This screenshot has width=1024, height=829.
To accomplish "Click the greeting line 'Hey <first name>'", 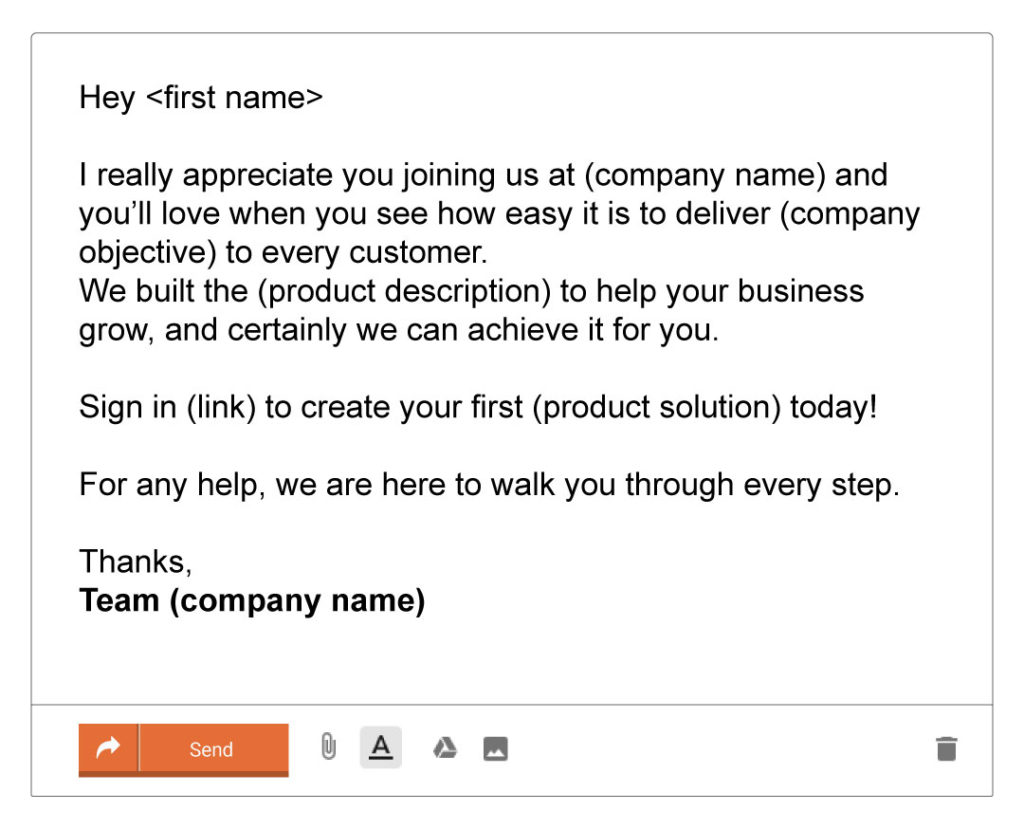I will click(201, 98).
